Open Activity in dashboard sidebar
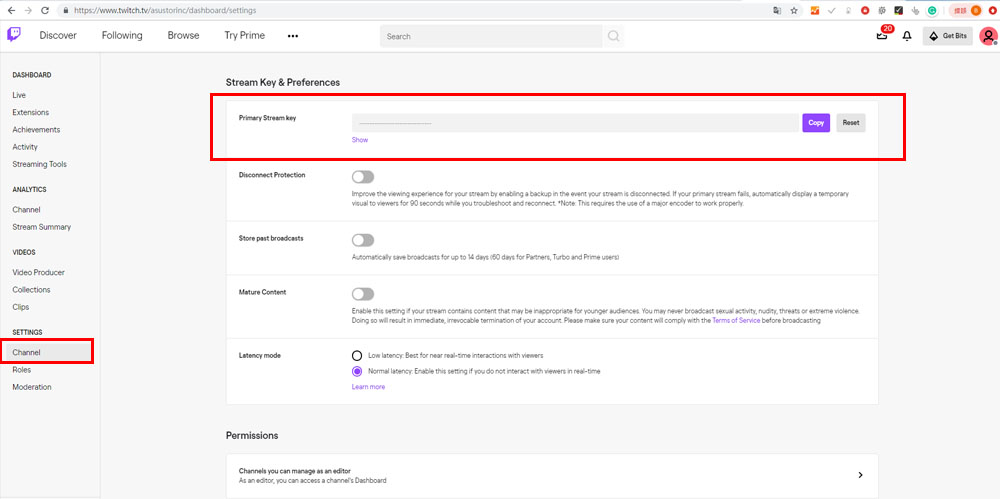1000x499 pixels. click(25, 147)
